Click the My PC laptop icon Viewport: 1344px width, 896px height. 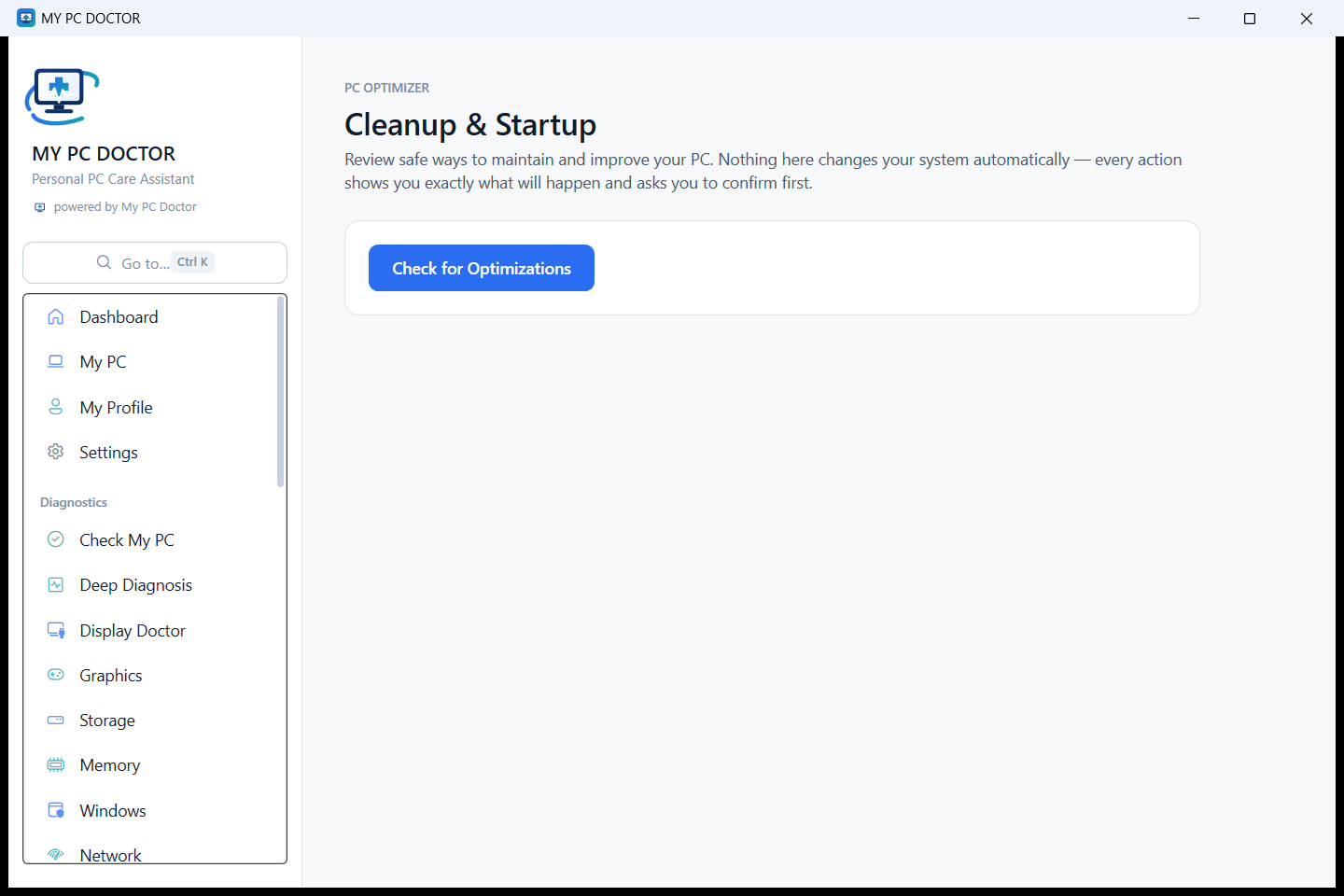56,361
